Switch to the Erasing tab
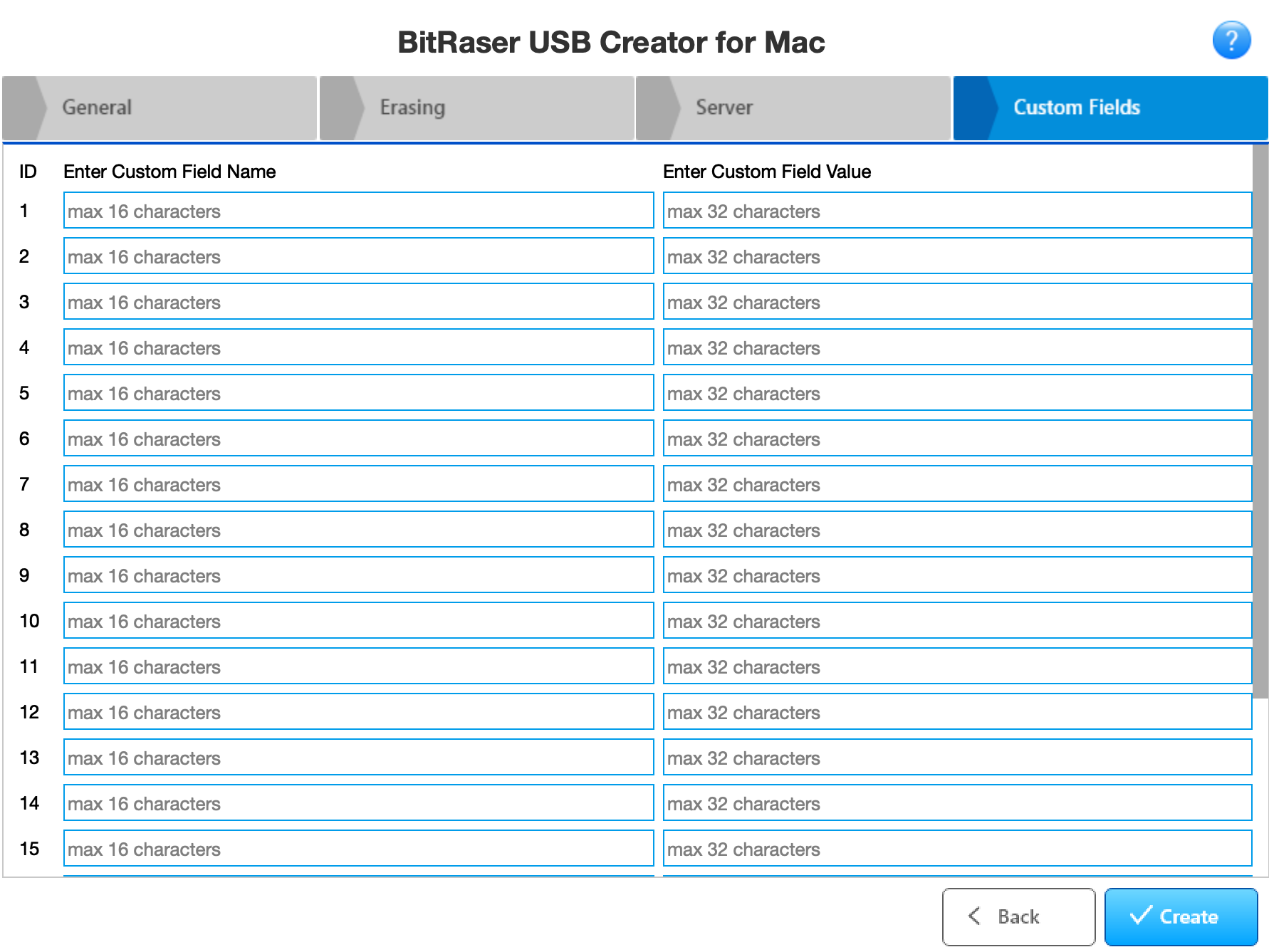Screen dimensions: 1269x952 [x=477, y=108]
